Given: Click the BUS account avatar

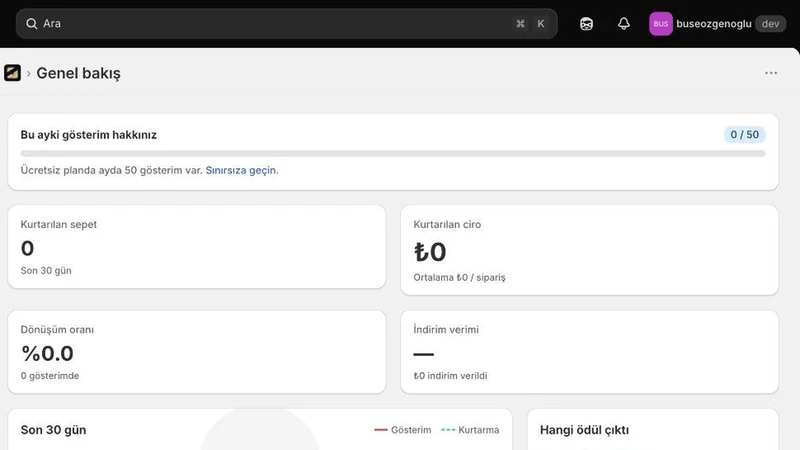Looking at the screenshot, I should tap(661, 23).
